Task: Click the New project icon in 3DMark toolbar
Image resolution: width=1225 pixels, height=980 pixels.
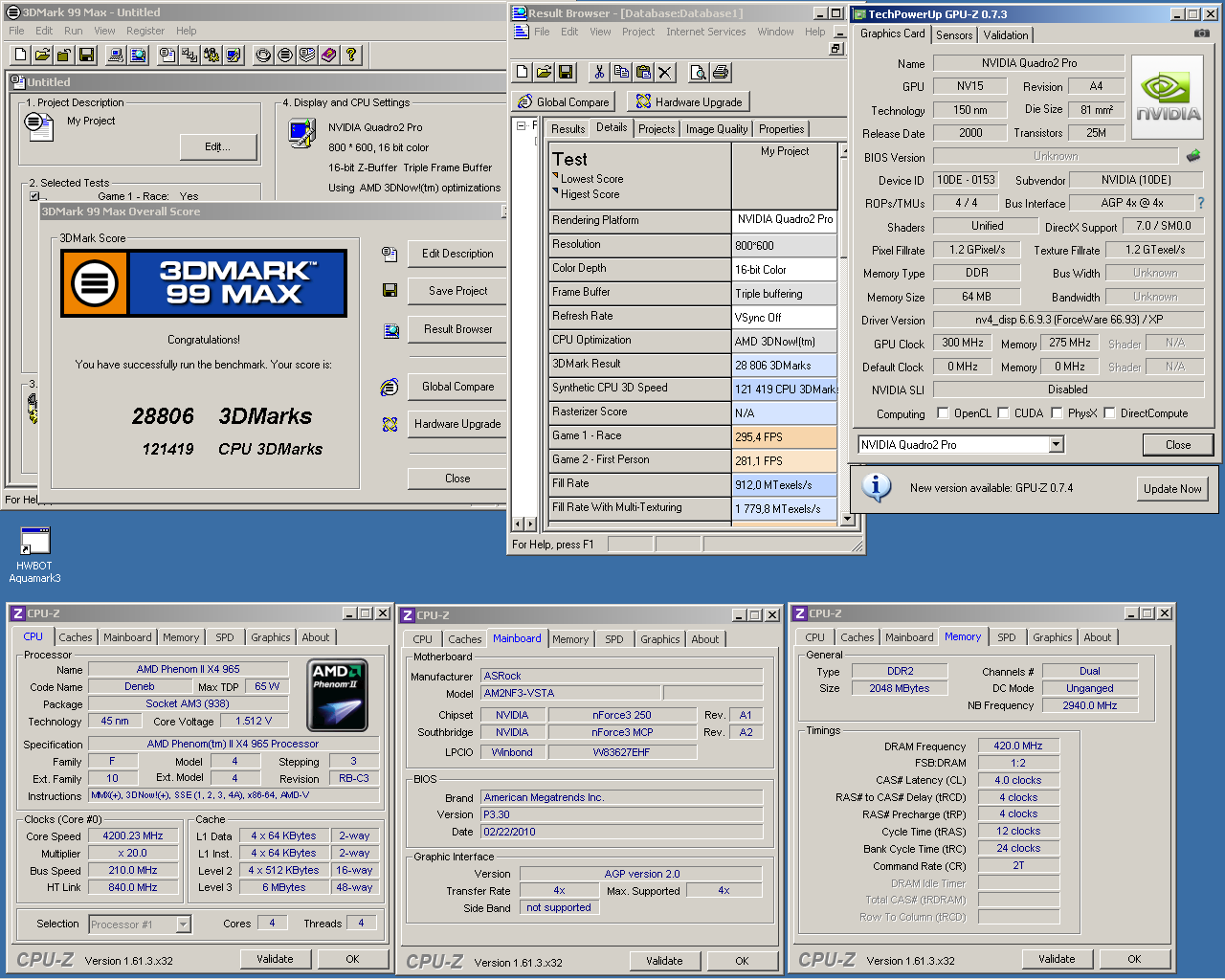Action: tap(21, 56)
